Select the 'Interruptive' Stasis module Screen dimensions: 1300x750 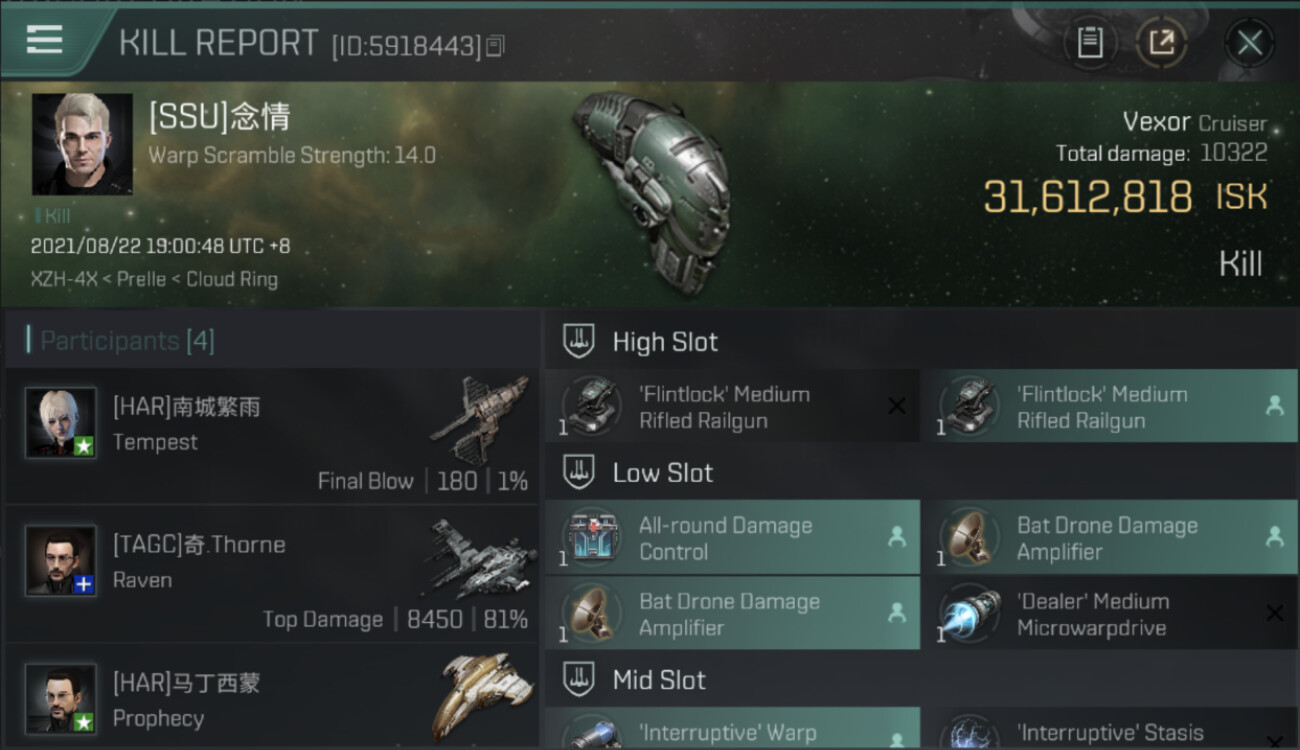click(x=1110, y=730)
